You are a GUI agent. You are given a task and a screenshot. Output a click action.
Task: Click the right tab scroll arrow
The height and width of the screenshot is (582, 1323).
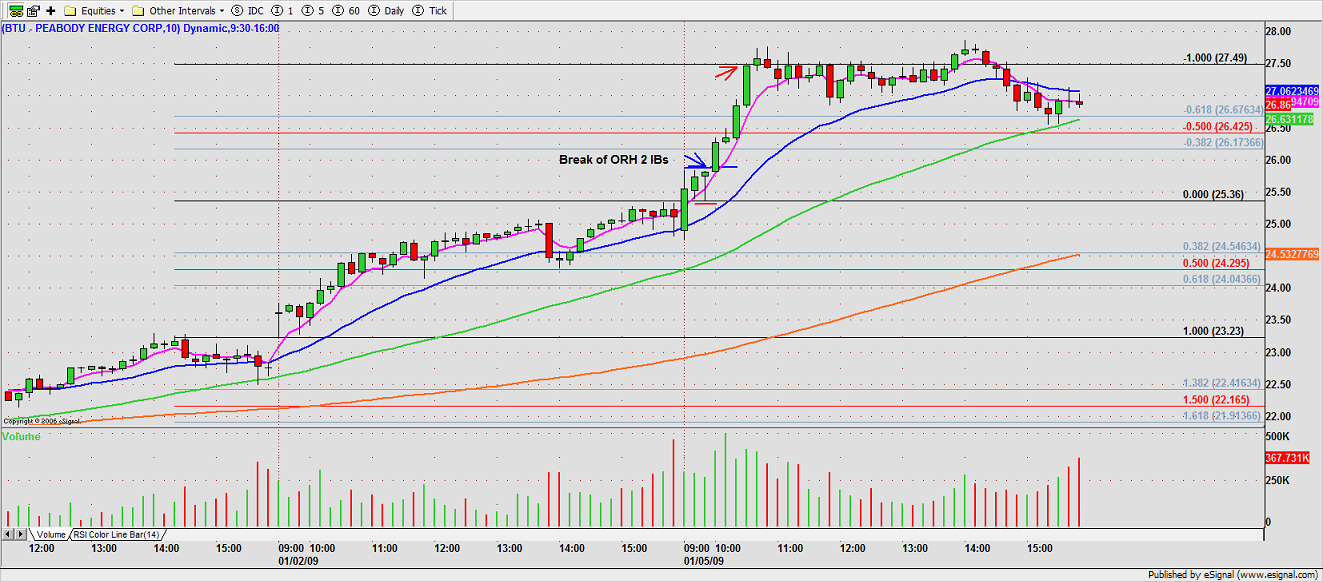(22, 535)
